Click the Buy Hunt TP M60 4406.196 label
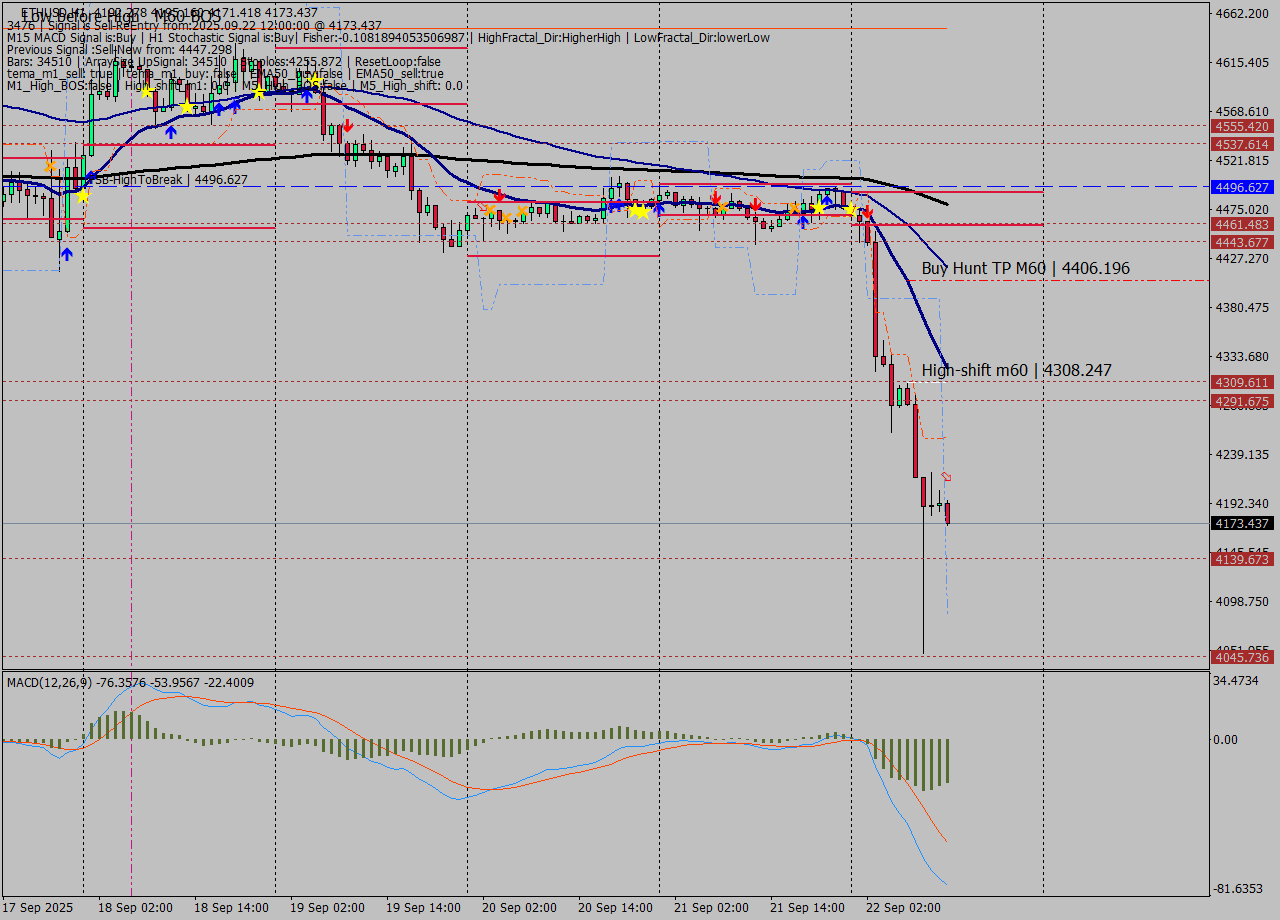Viewport: 1280px width, 920px height. click(1025, 268)
